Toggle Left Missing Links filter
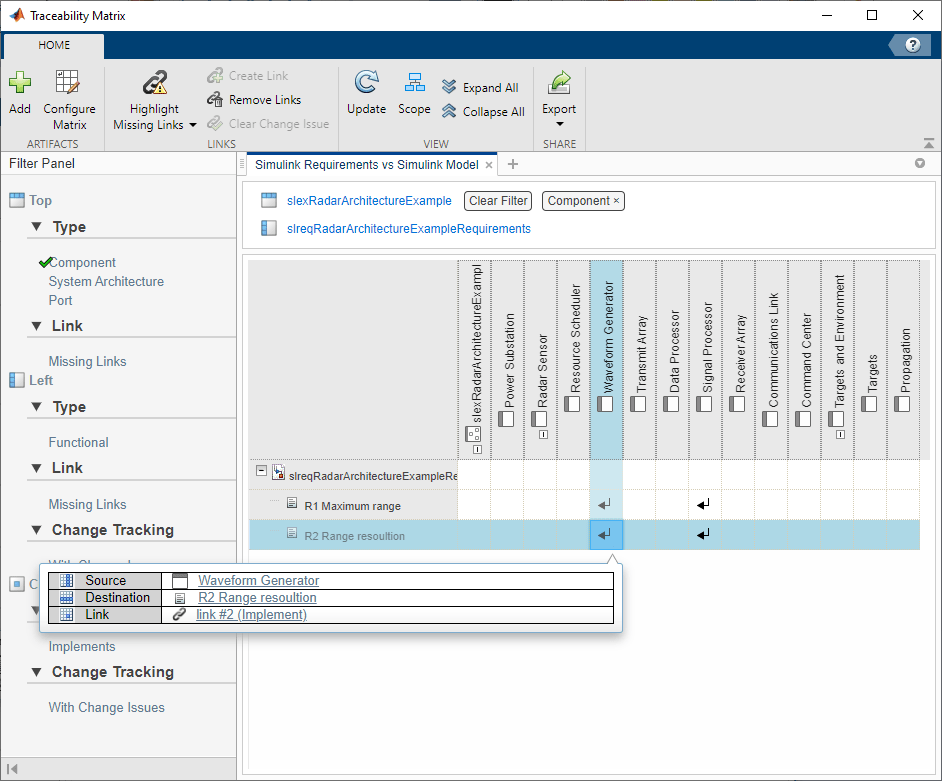 tap(87, 505)
